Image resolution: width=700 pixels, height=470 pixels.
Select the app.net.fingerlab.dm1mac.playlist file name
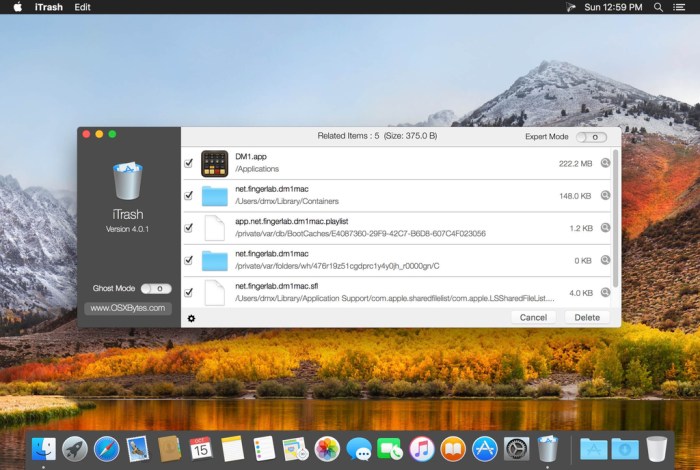pos(292,221)
